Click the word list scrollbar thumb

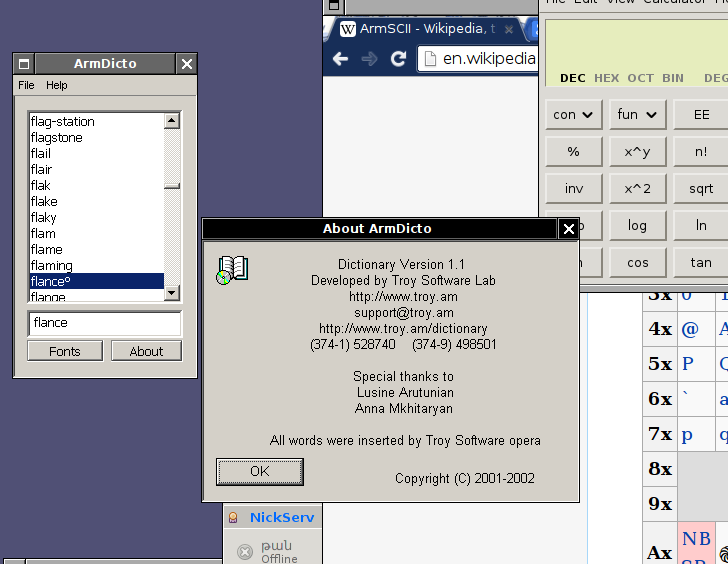coord(172,186)
